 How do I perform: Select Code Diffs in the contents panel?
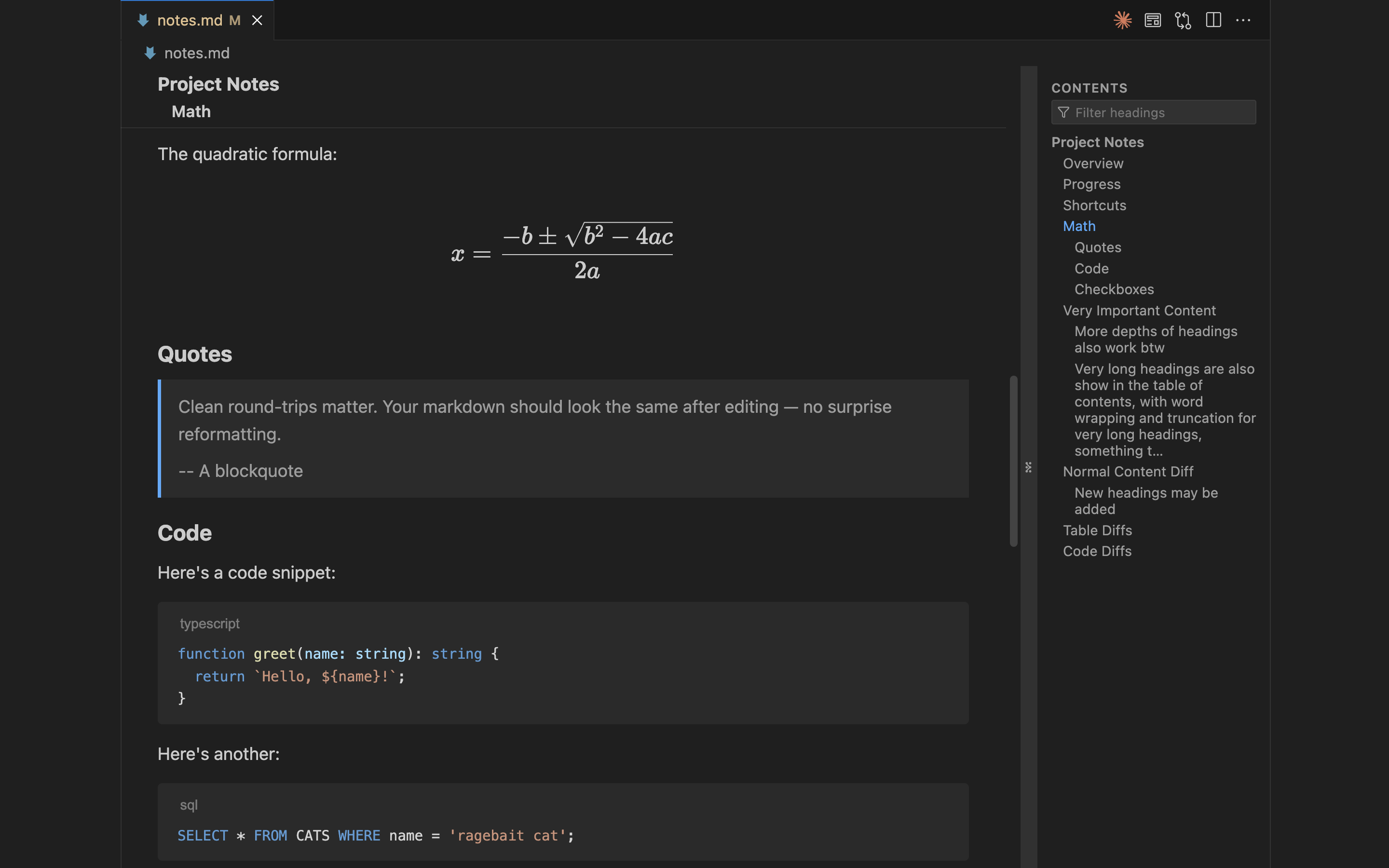1097,551
